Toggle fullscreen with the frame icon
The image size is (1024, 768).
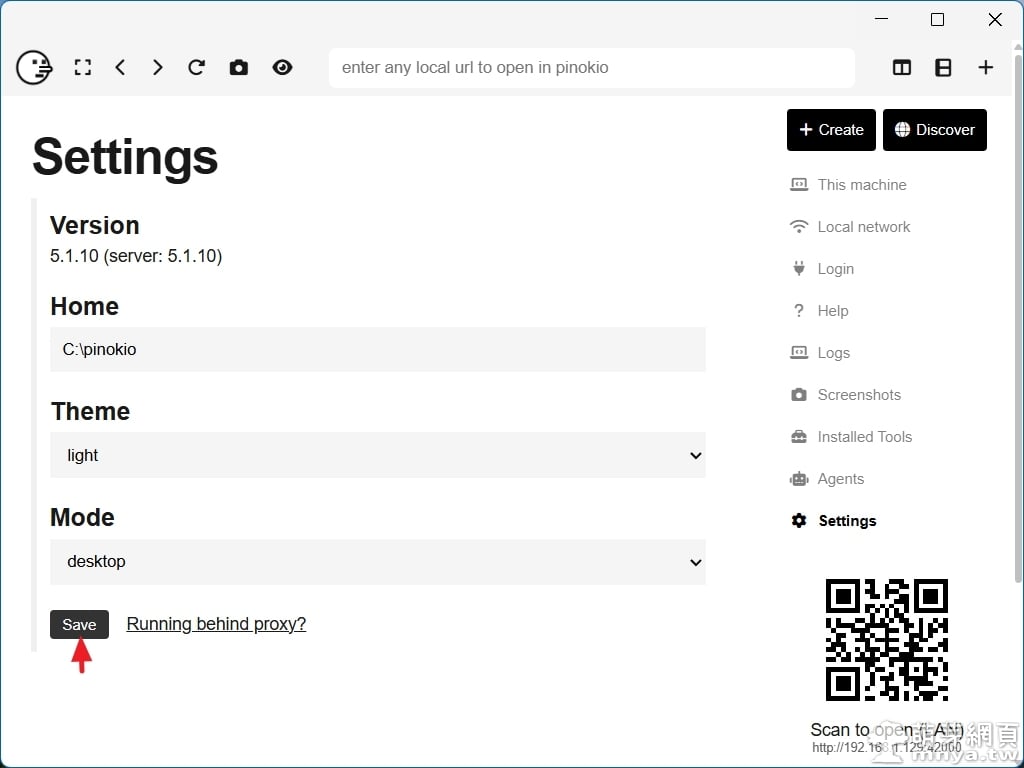(x=83, y=67)
